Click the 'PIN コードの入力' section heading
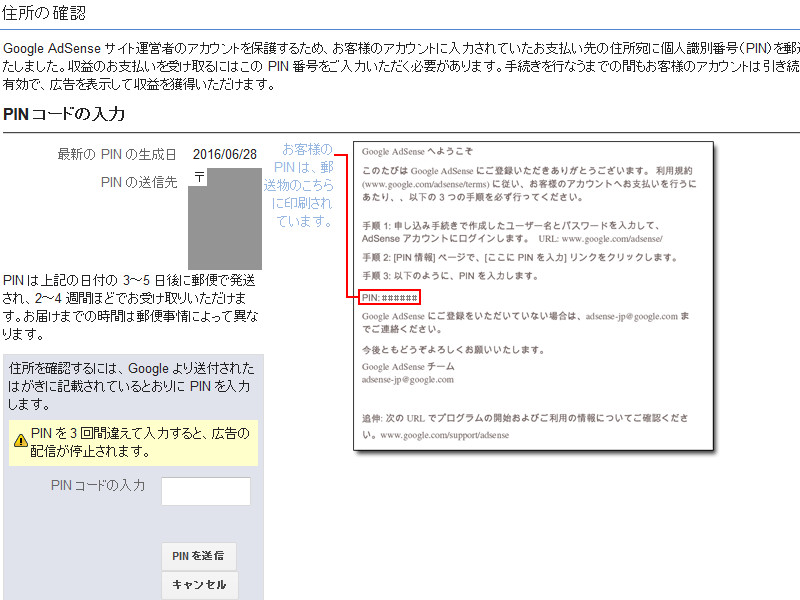The height and width of the screenshot is (600, 800). 64,114
